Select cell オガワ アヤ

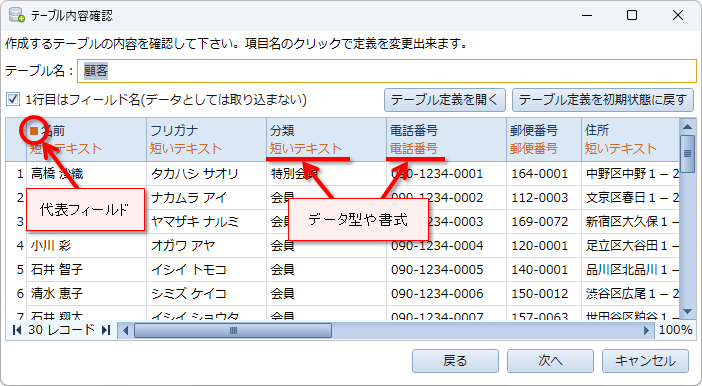pos(206,245)
